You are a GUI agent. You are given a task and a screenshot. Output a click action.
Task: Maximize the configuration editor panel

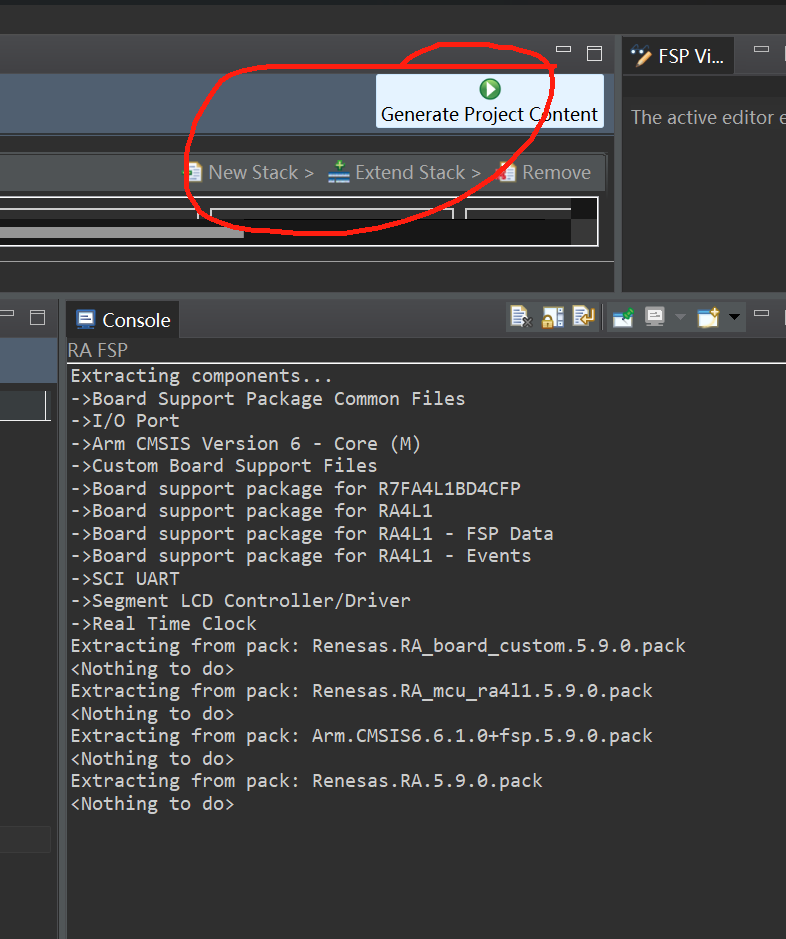point(594,53)
